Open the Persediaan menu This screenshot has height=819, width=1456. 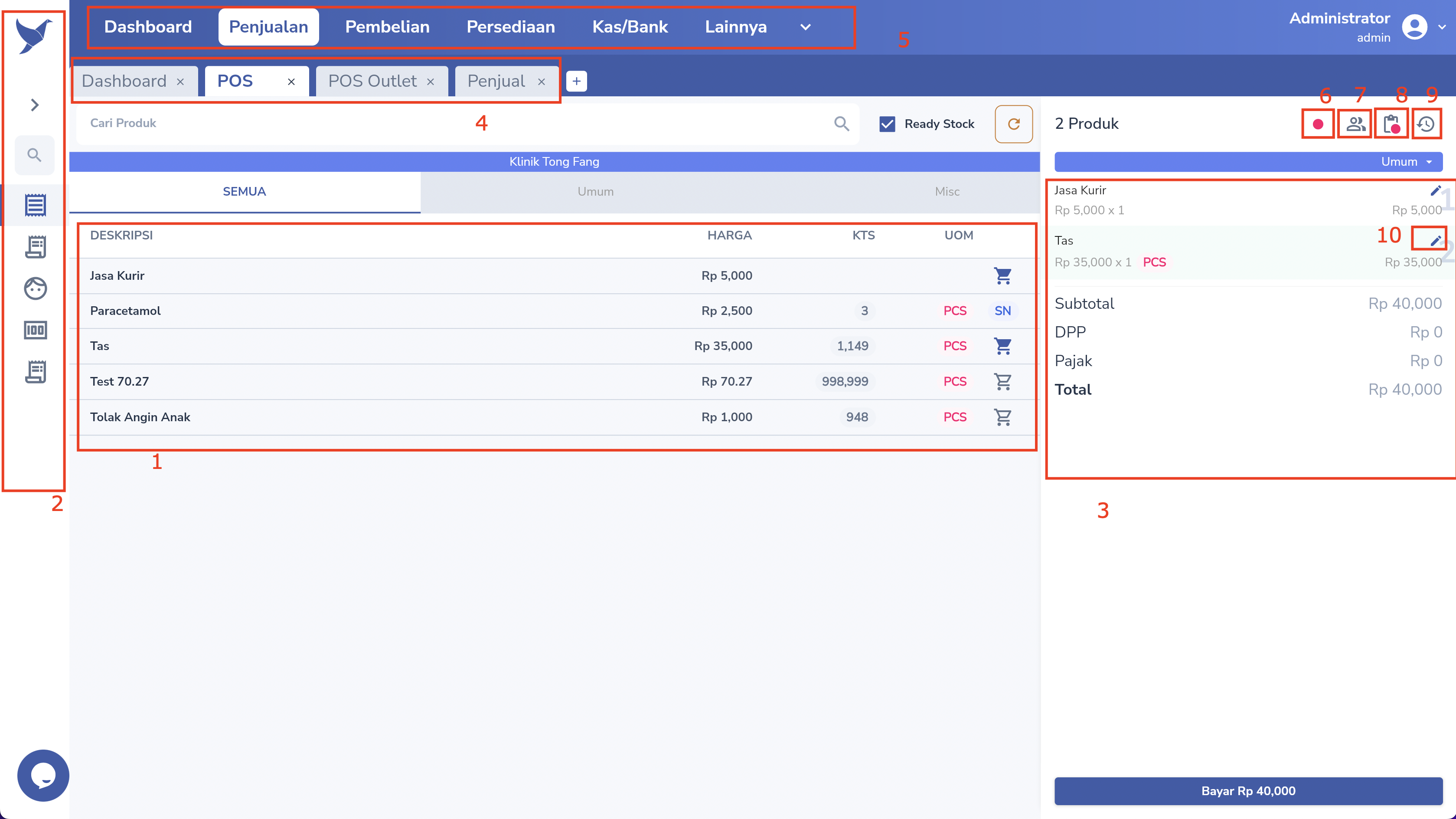coord(510,26)
